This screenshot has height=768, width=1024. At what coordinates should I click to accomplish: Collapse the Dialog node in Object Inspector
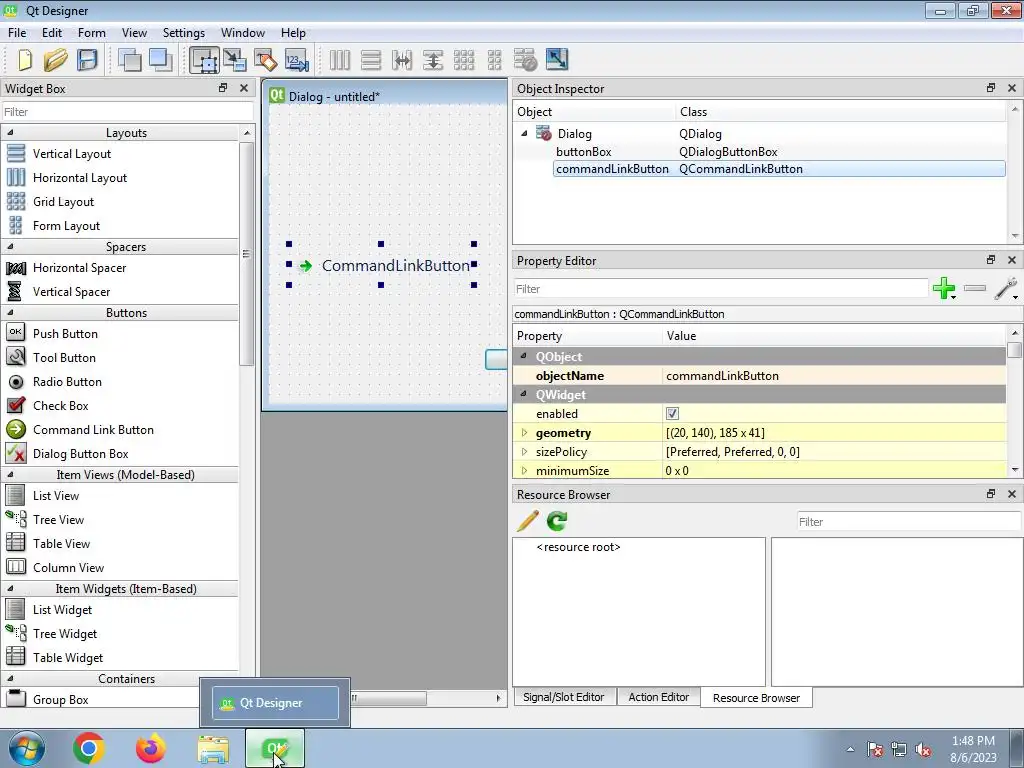click(x=524, y=133)
